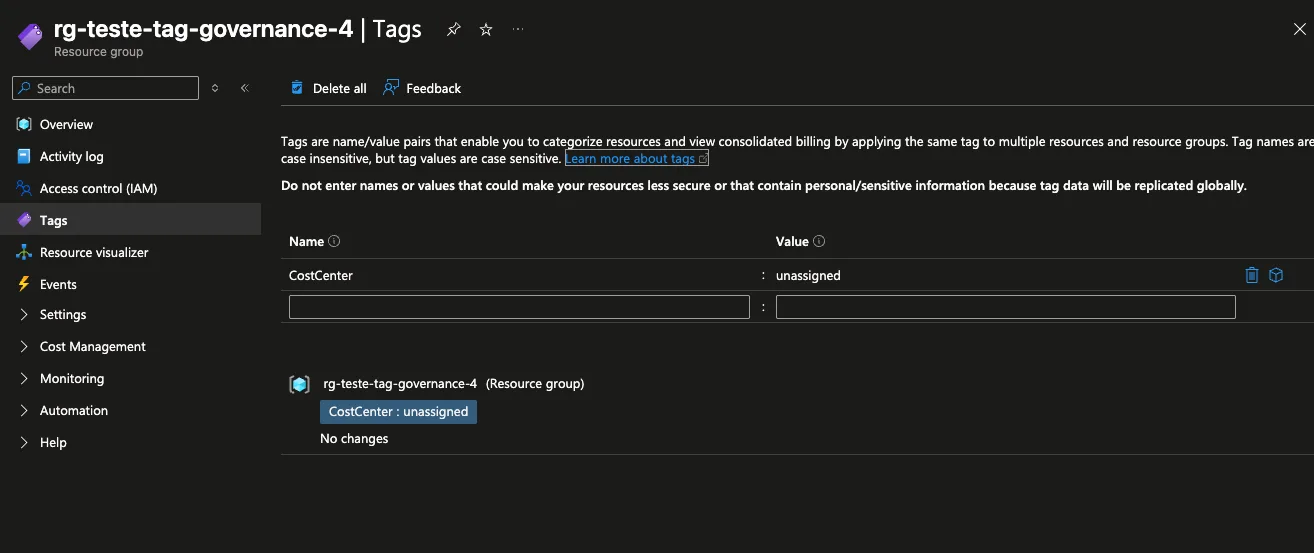Select the unassigned tag value cell
This screenshot has width=1314, height=553.
pos(808,275)
